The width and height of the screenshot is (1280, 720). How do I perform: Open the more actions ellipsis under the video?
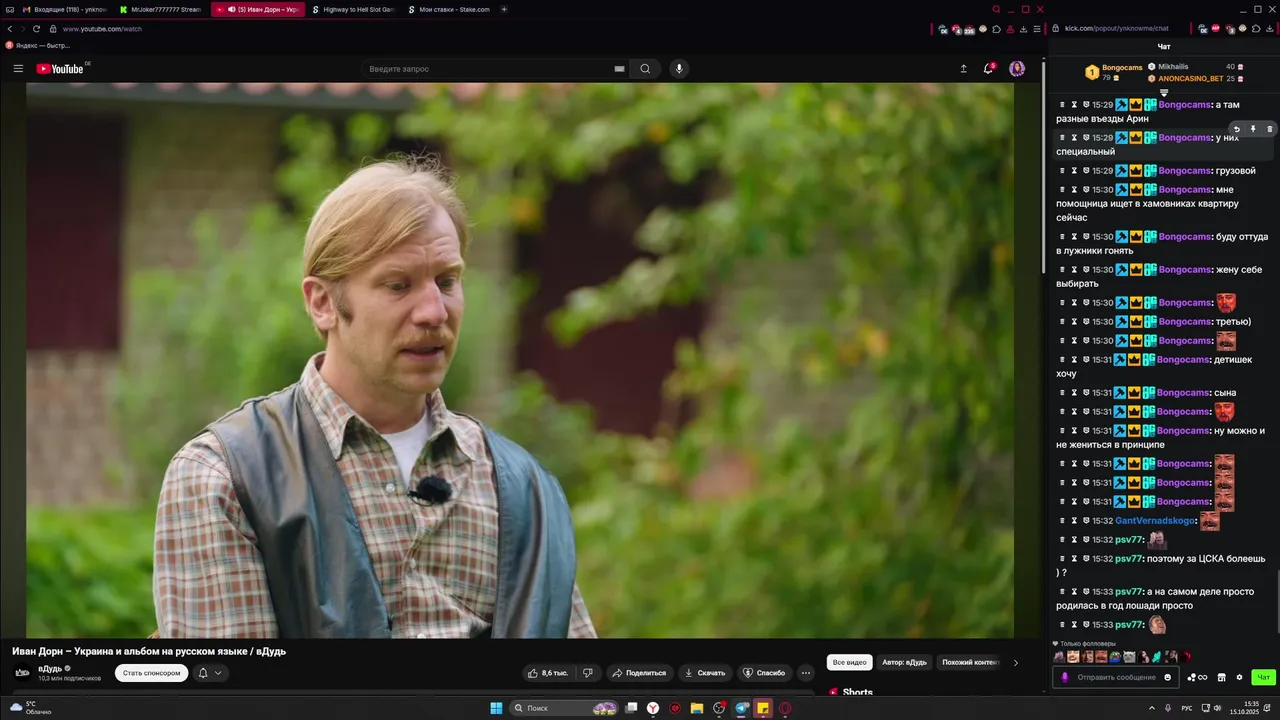(806, 673)
